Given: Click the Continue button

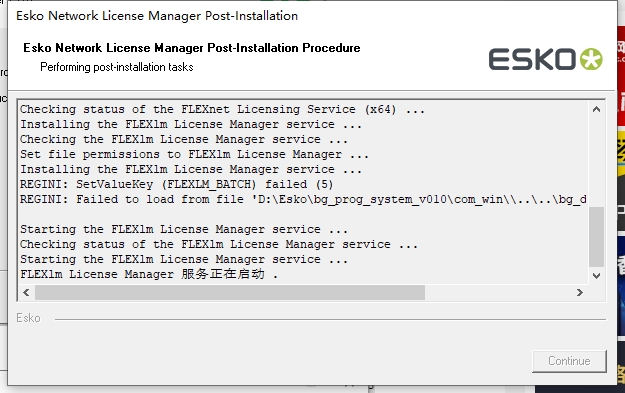Looking at the screenshot, I should point(569,361).
